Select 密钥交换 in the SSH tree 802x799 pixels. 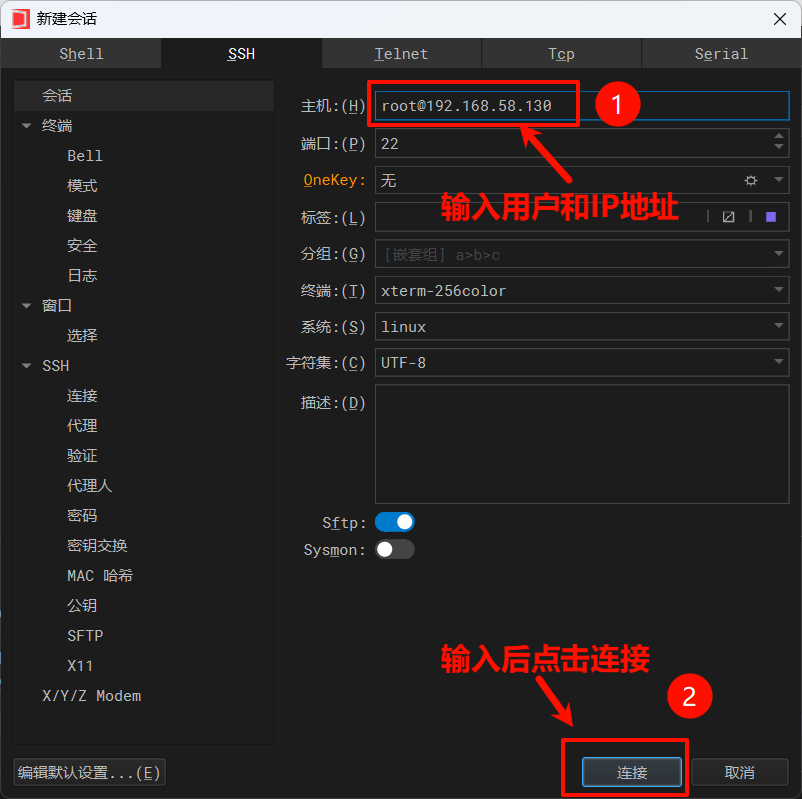click(97, 546)
